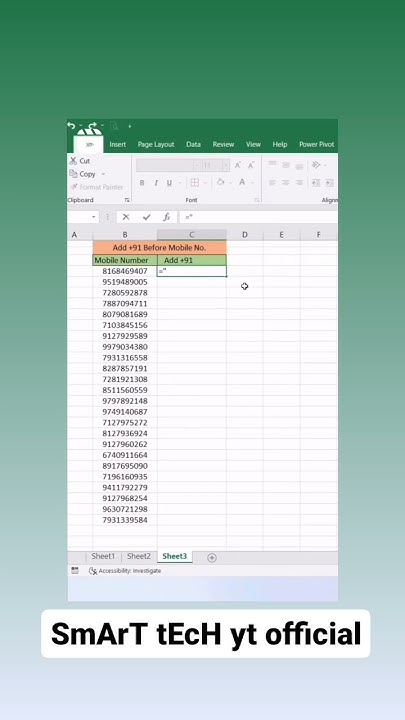
Task: Click the Redo arrow icon
Action: point(93,125)
